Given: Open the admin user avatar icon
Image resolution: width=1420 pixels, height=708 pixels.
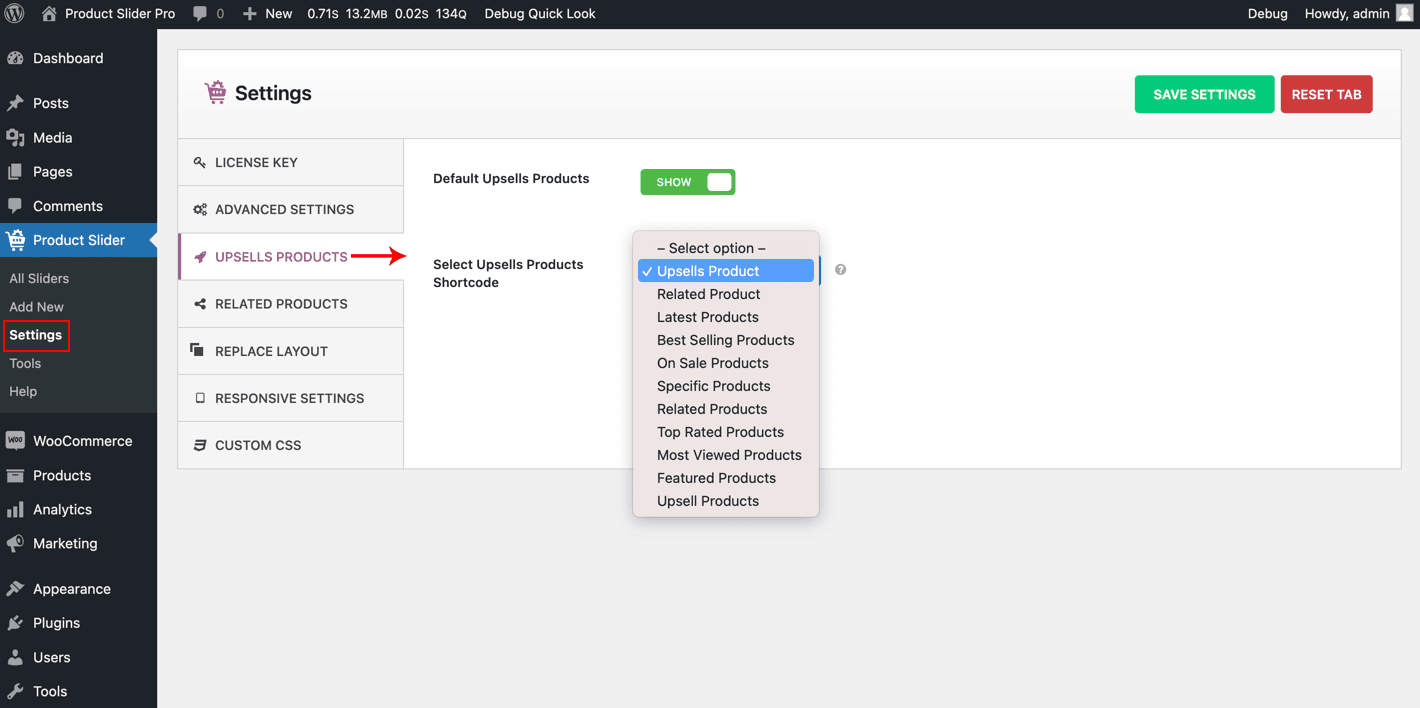Looking at the screenshot, I should [x=1404, y=13].
